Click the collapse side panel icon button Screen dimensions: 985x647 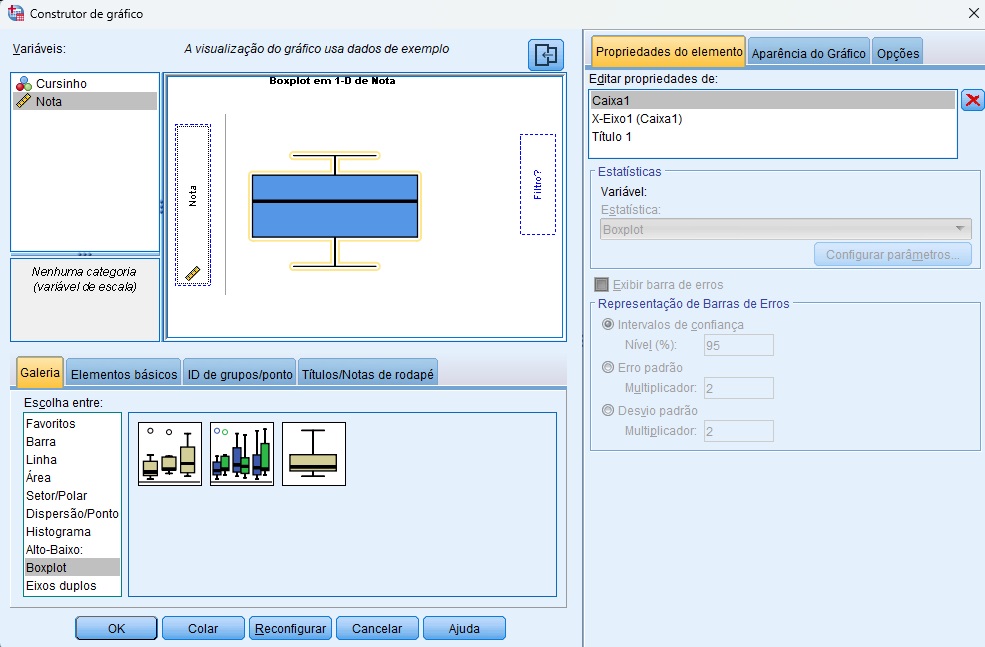pyautogui.click(x=546, y=55)
